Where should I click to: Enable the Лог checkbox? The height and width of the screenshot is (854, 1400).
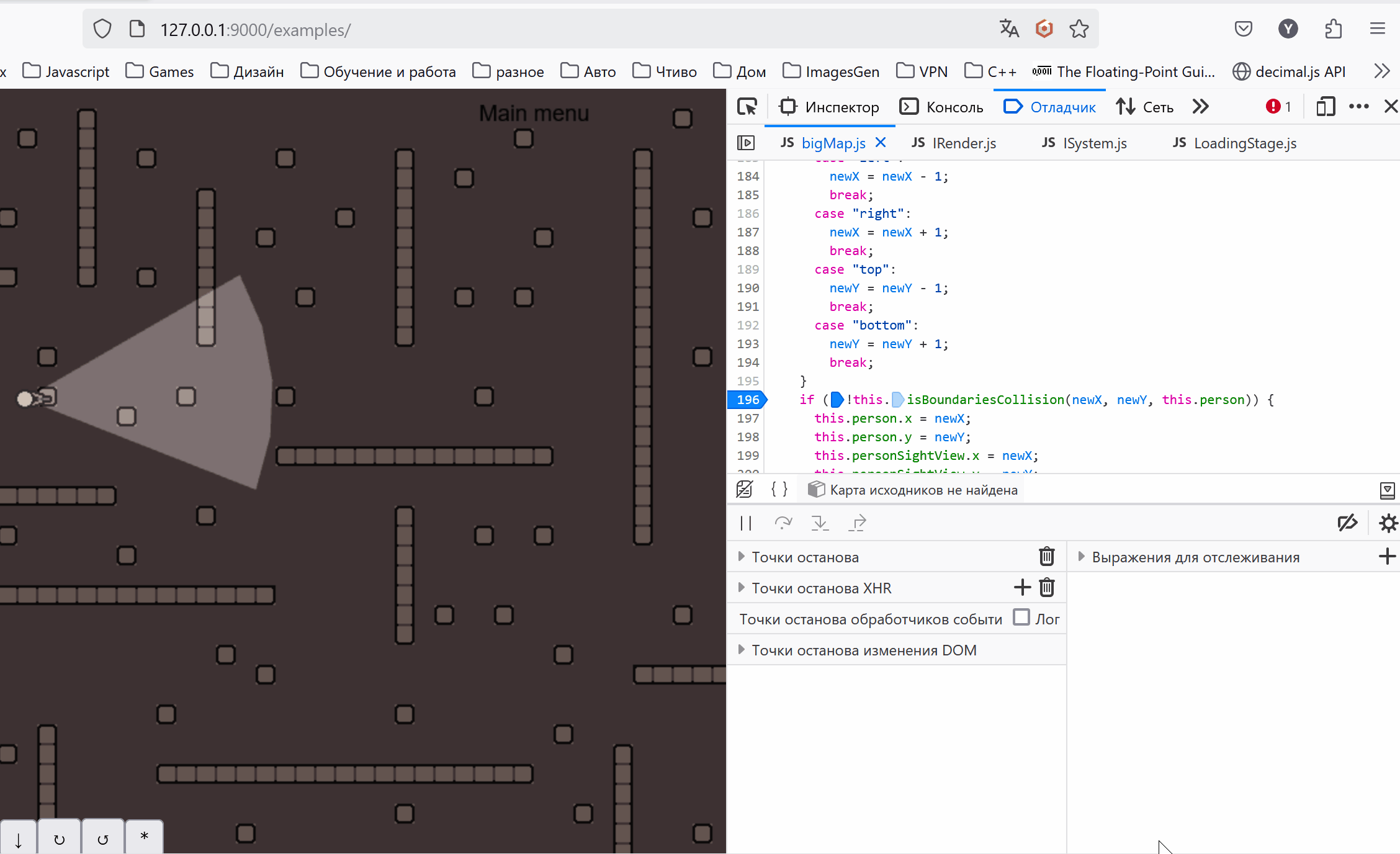pyautogui.click(x=1021, y=618)
